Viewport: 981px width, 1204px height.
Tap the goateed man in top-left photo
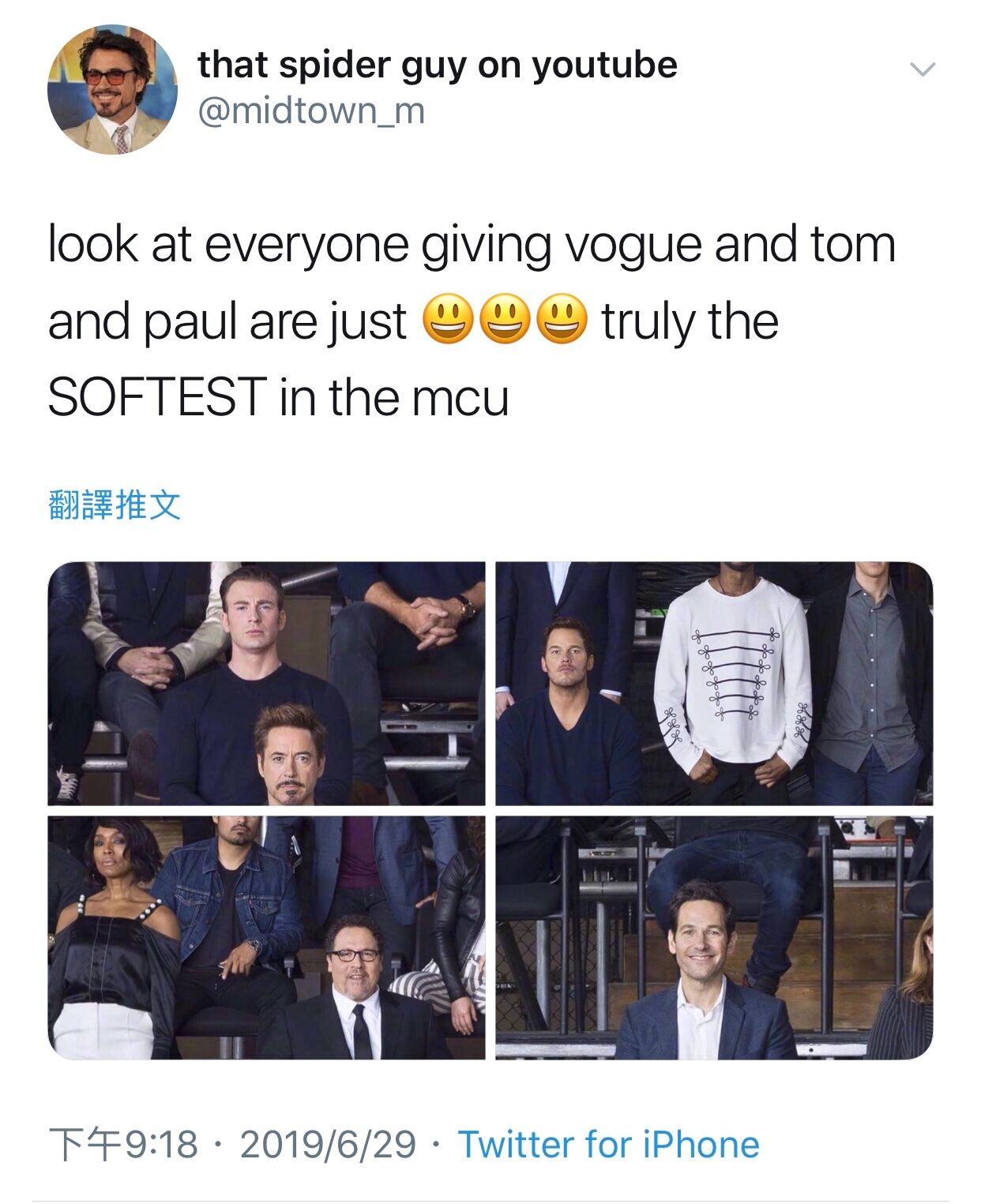(292, 756)
